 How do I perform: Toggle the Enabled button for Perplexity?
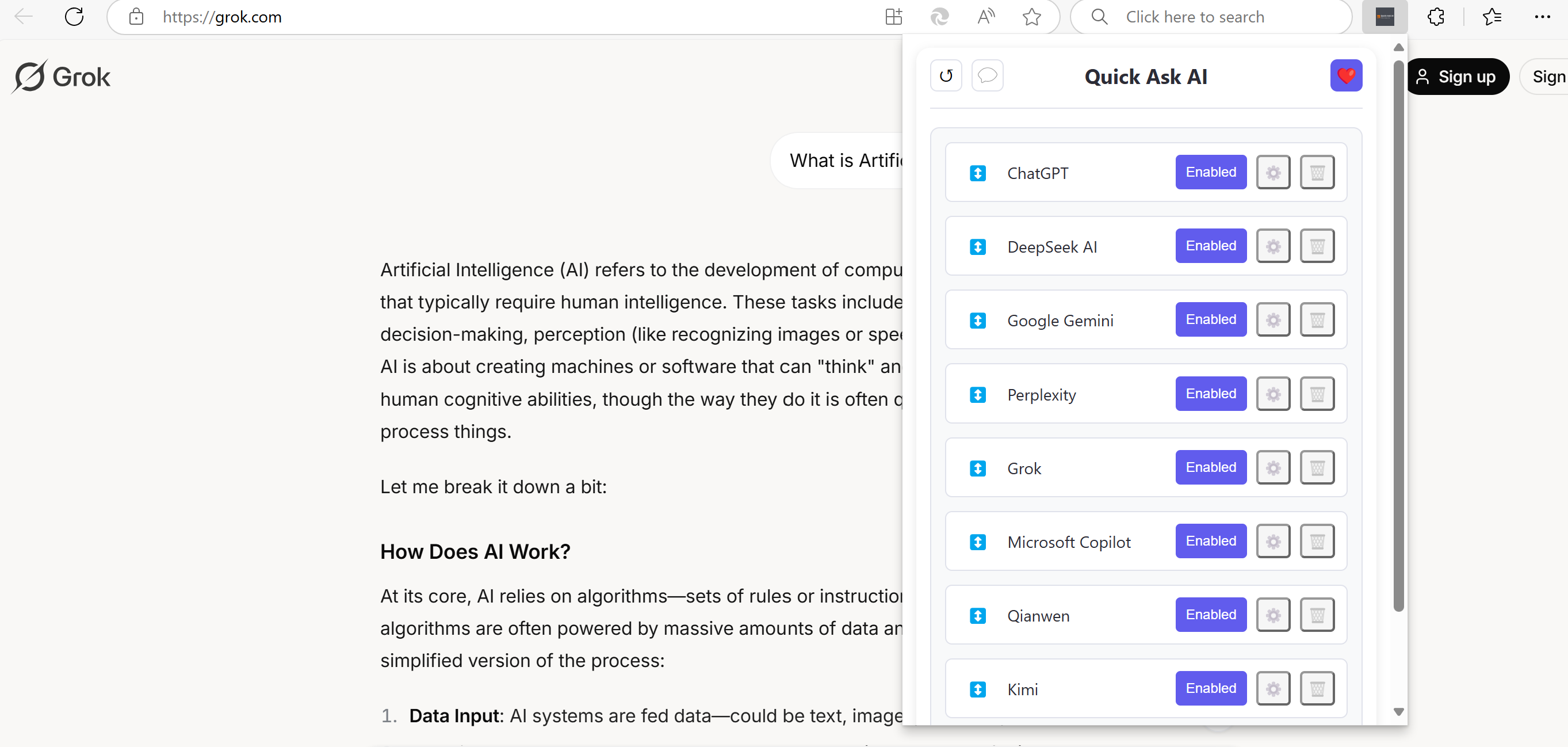[x=1211, y=394]
